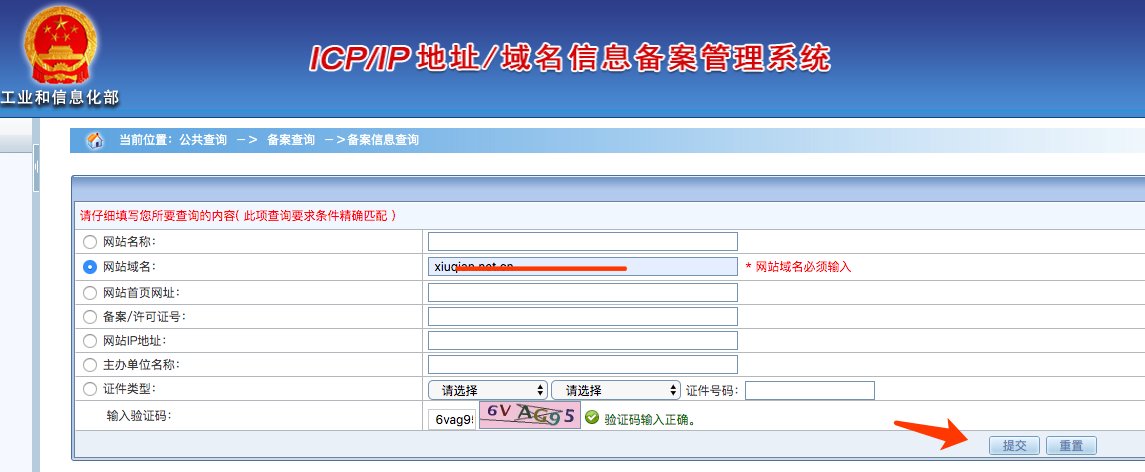1145x472 pixels.
Task: Click the national emblem logo
Action: click(59, 46)
